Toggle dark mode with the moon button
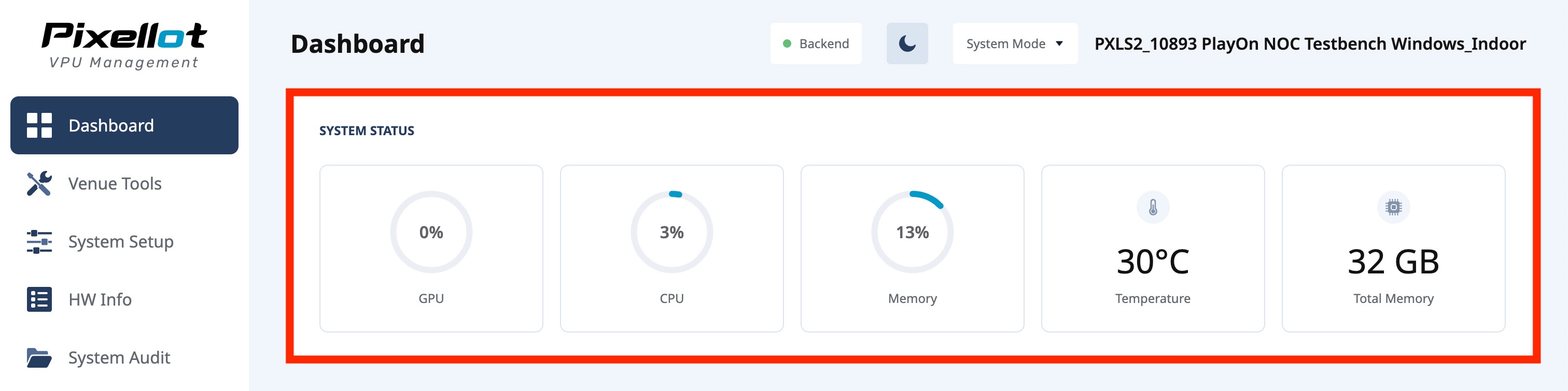 pyautogui.click(x=907, y=44)
